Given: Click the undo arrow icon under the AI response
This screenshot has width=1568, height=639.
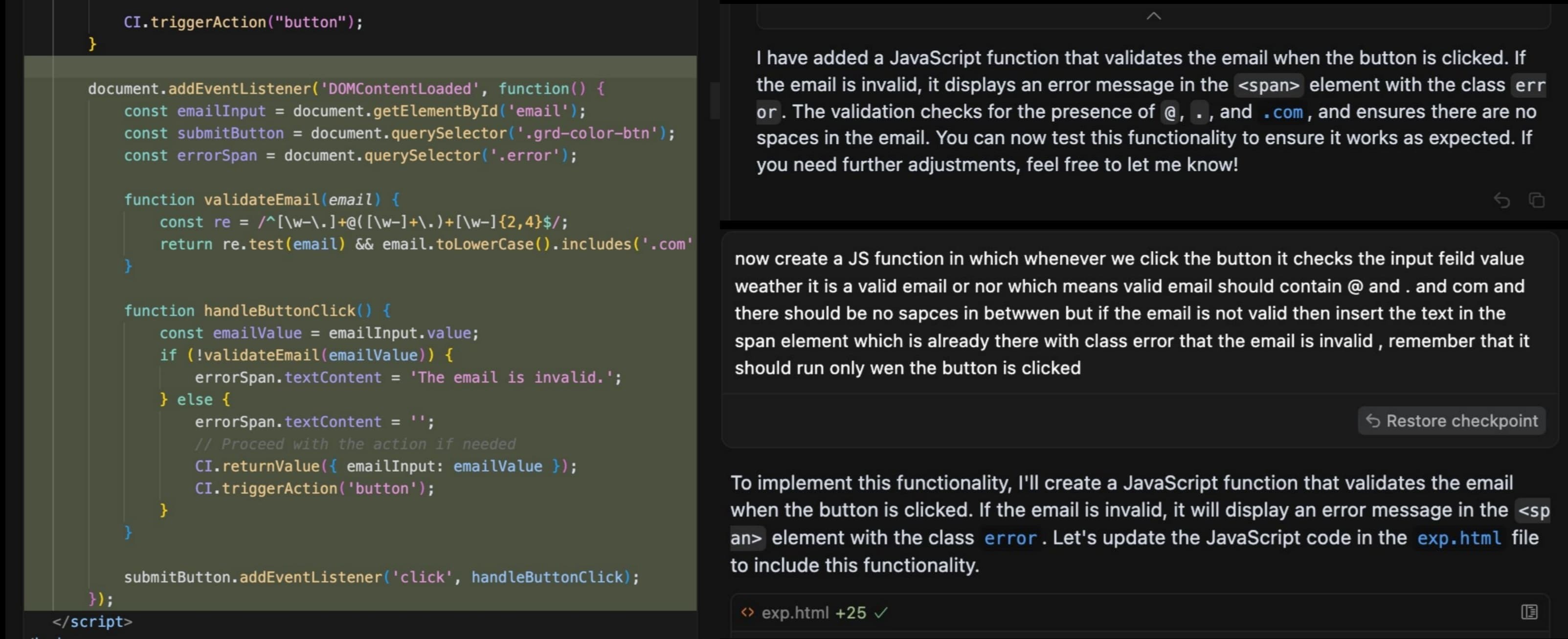Looking at the screenshot, I should click(x=1501, y=199).
